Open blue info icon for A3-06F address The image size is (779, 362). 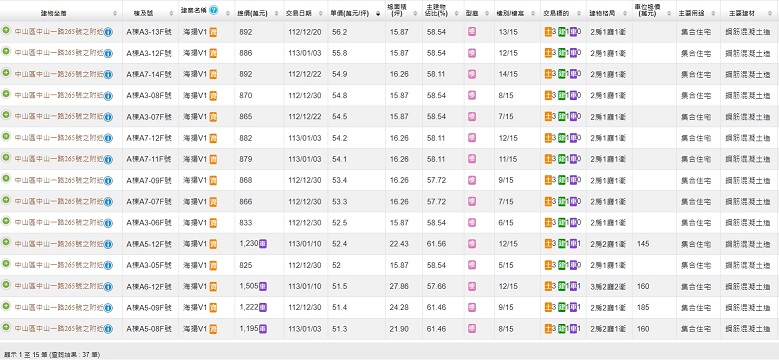(x=108, y=223)
